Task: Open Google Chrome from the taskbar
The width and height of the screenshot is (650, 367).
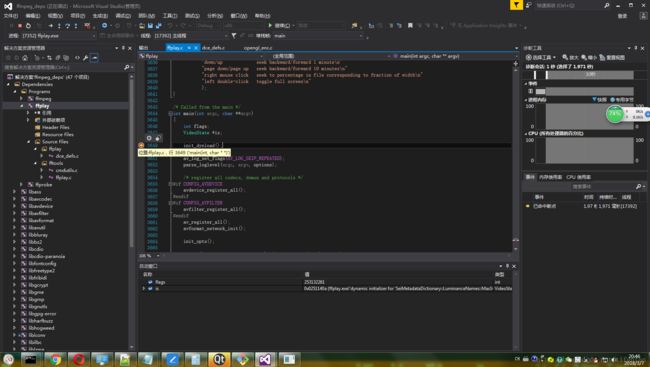Action: pyautogui.click(x=55, y=359)
